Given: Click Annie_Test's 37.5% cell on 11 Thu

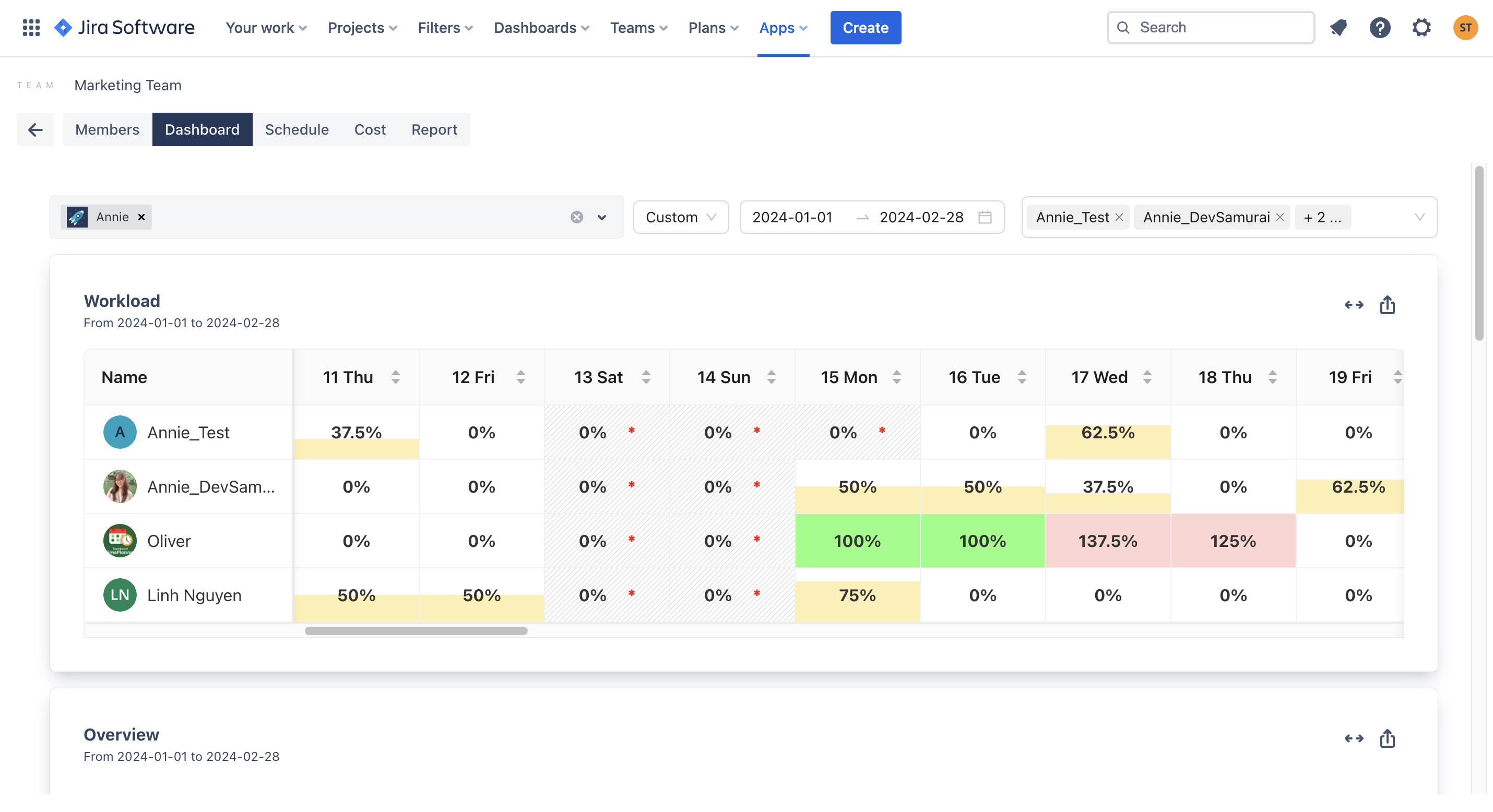Looking at the screenshot, I should 356,433.
